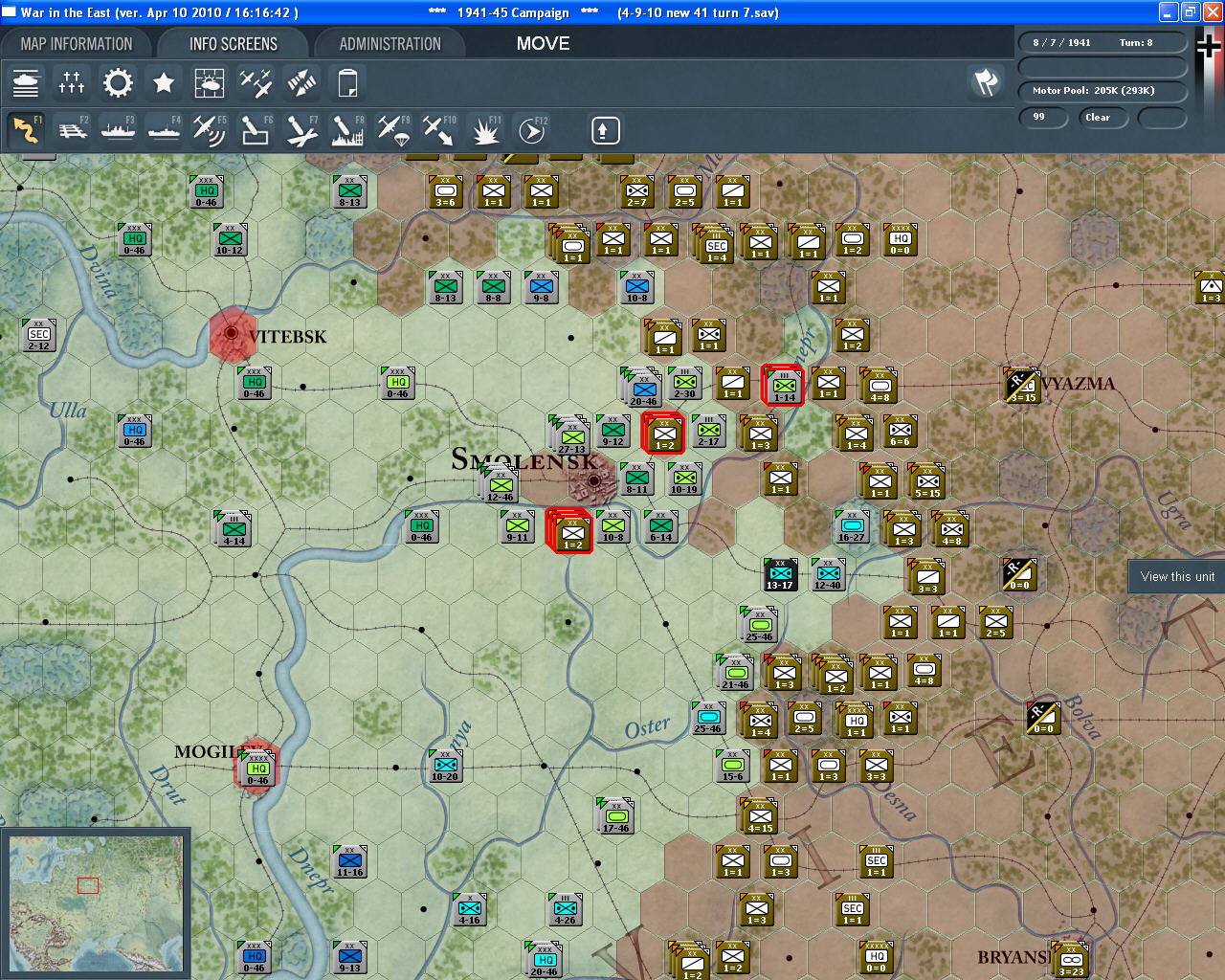
Task: Click the 8 / 7 / 1941 date display
Action: tap(1061, 42)
